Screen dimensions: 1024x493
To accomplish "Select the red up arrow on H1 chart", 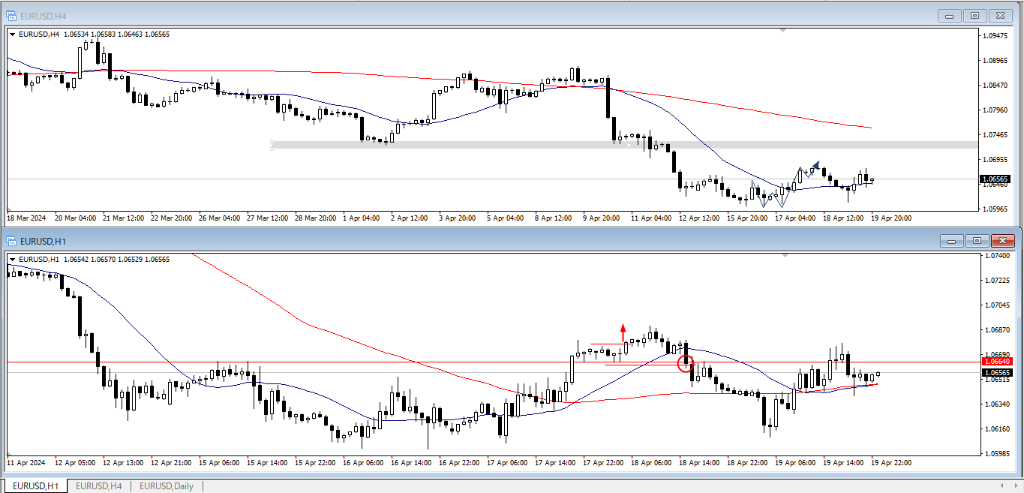I will (x=623, y=328).
